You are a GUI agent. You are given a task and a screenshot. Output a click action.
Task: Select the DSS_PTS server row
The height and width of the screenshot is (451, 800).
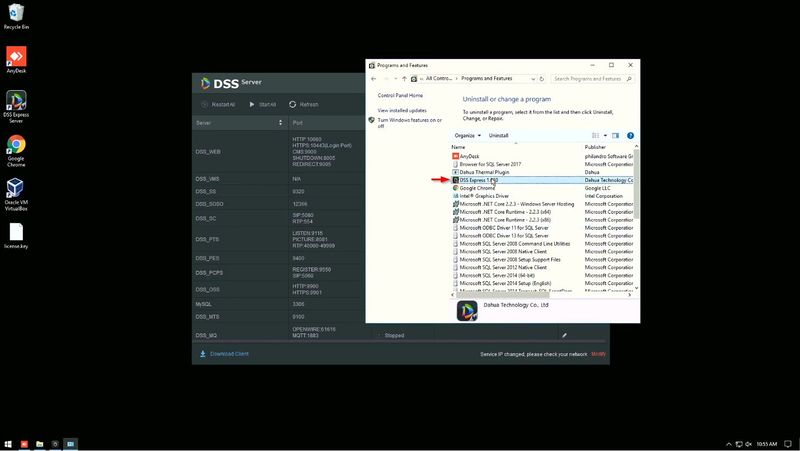click(279, 239)
